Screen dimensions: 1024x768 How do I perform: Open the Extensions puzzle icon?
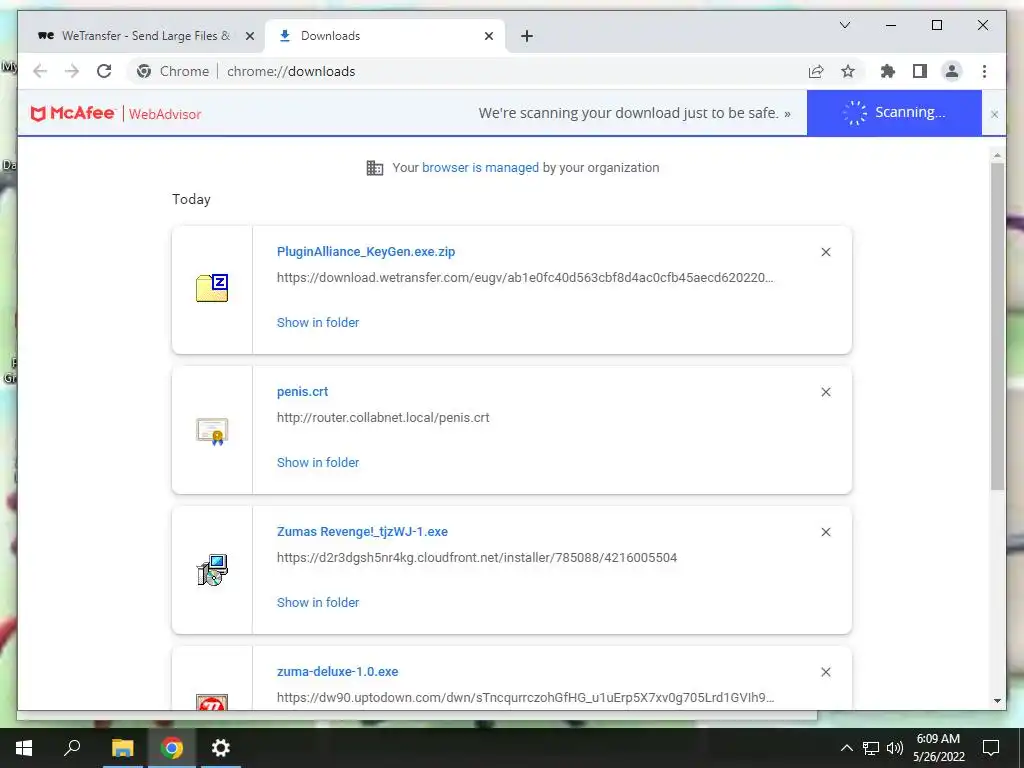click(888, 71)
